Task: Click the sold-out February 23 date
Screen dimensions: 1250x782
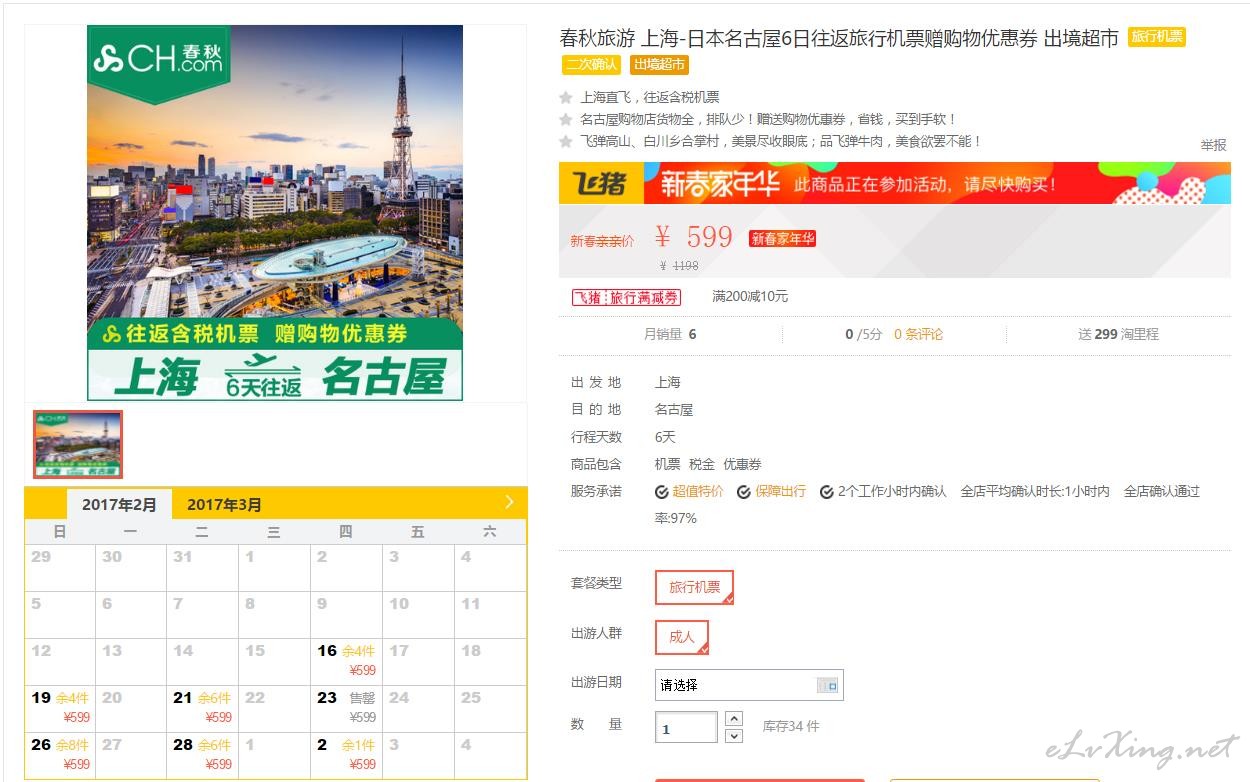Action: tap(346, 707)
